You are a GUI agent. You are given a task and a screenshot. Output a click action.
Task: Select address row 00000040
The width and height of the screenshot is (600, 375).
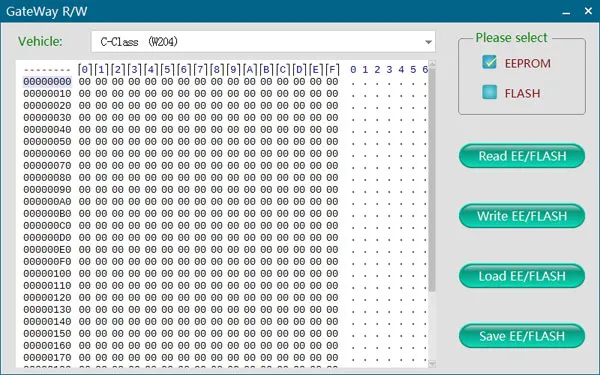(47, 129)
